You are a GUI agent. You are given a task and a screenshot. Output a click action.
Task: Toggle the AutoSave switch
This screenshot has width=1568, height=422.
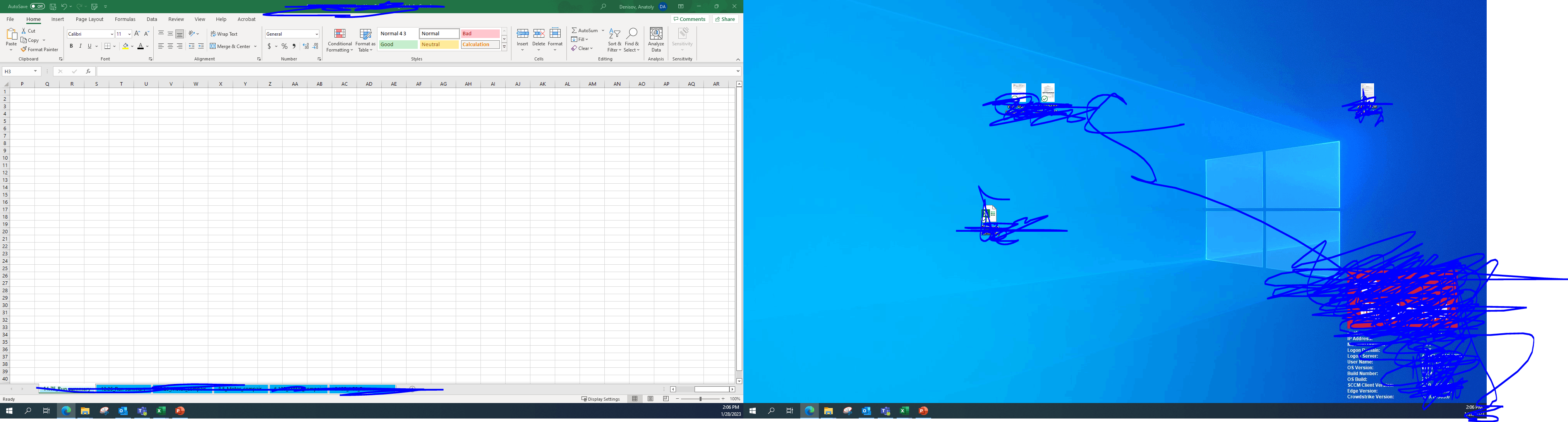pos(37,6)
